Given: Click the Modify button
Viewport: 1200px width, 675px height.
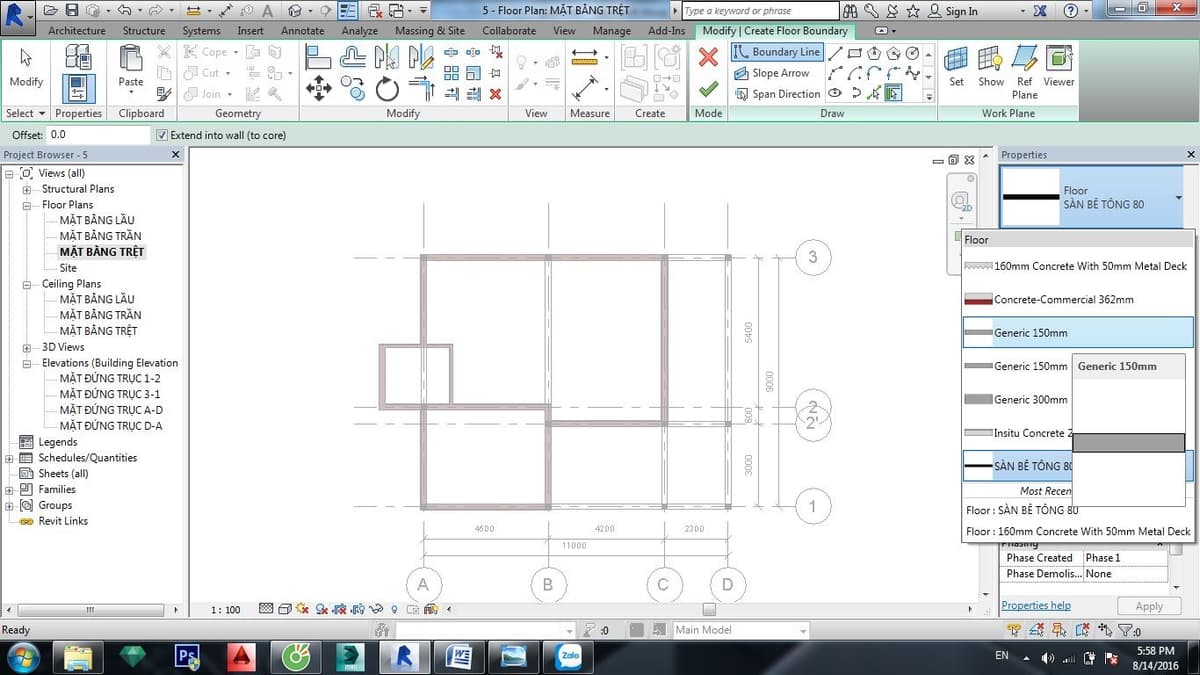Looking at the screenshot, I should (x=26, y=67).
